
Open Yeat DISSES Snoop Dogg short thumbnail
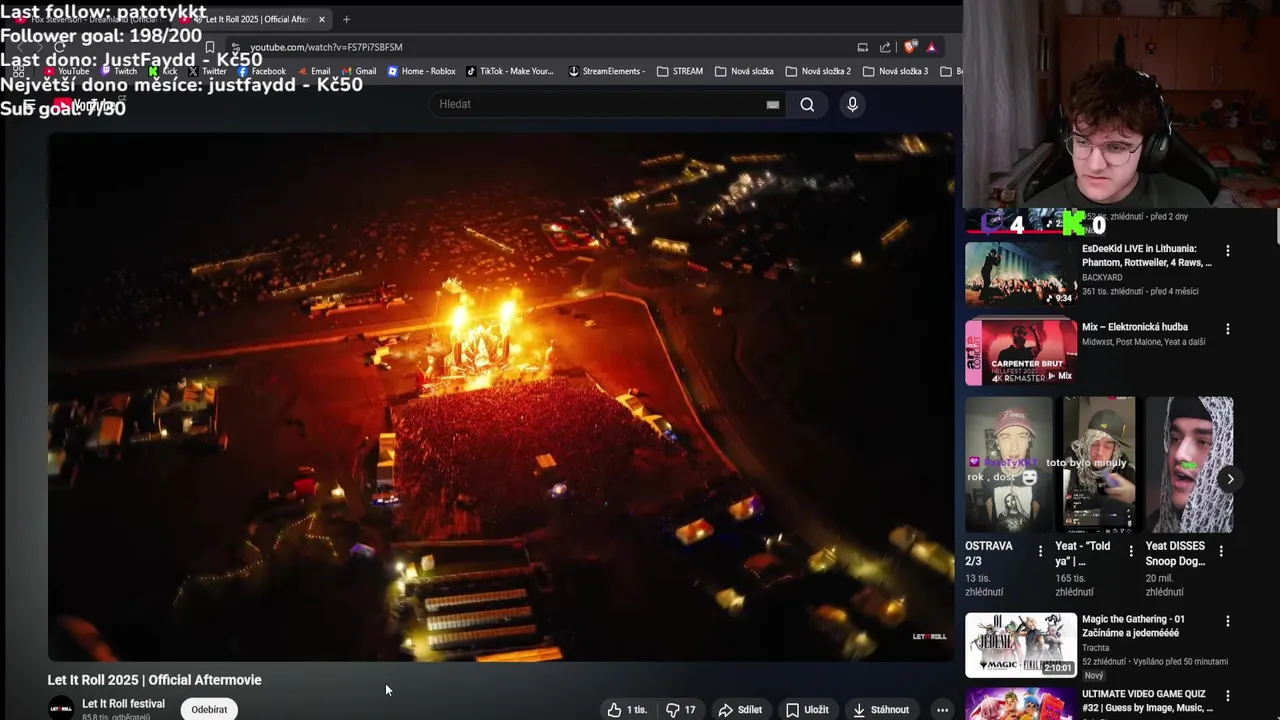click(1189, 465)
